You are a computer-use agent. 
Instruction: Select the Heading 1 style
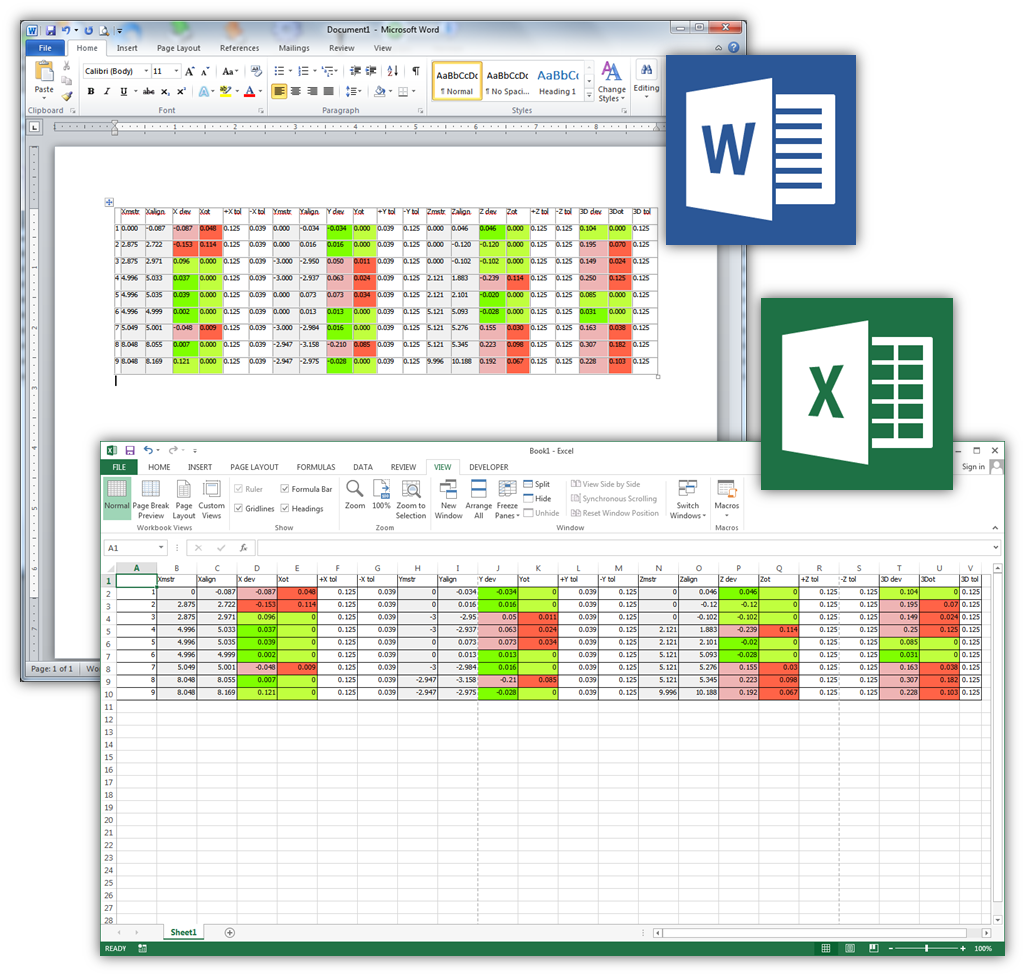(557, 82)
